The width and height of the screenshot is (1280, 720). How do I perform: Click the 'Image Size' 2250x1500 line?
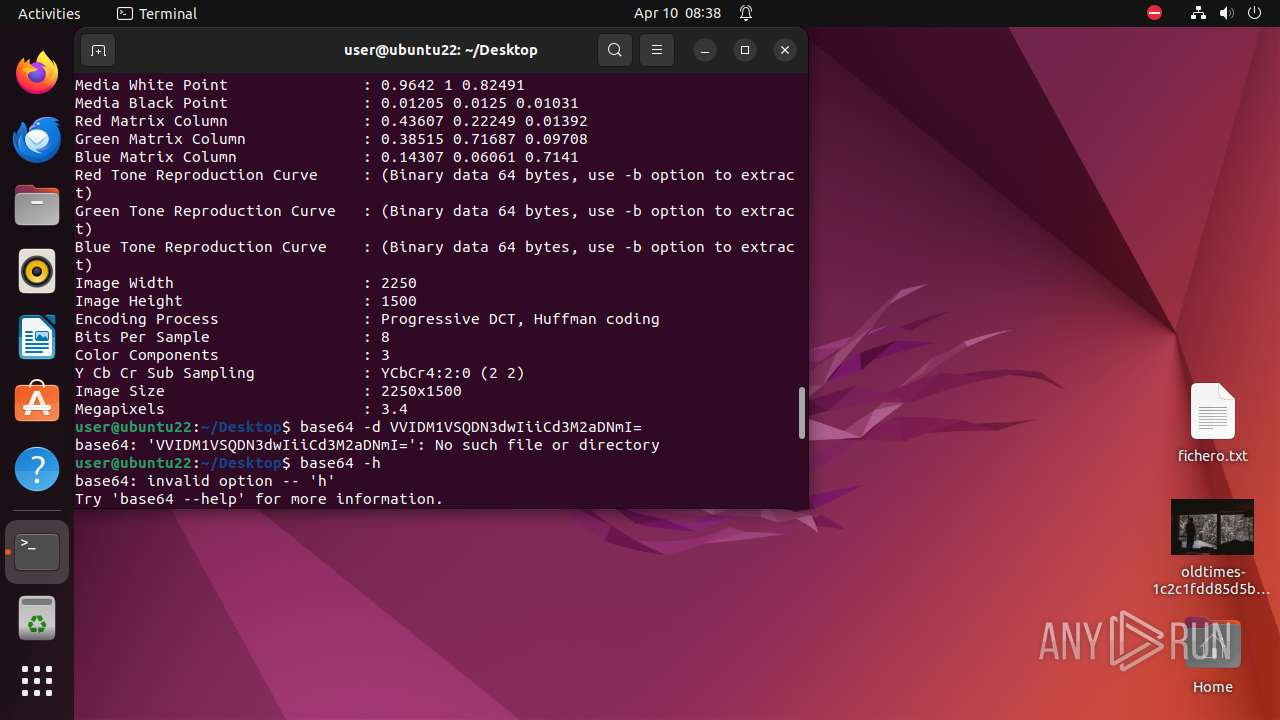[x=268, y=391]
